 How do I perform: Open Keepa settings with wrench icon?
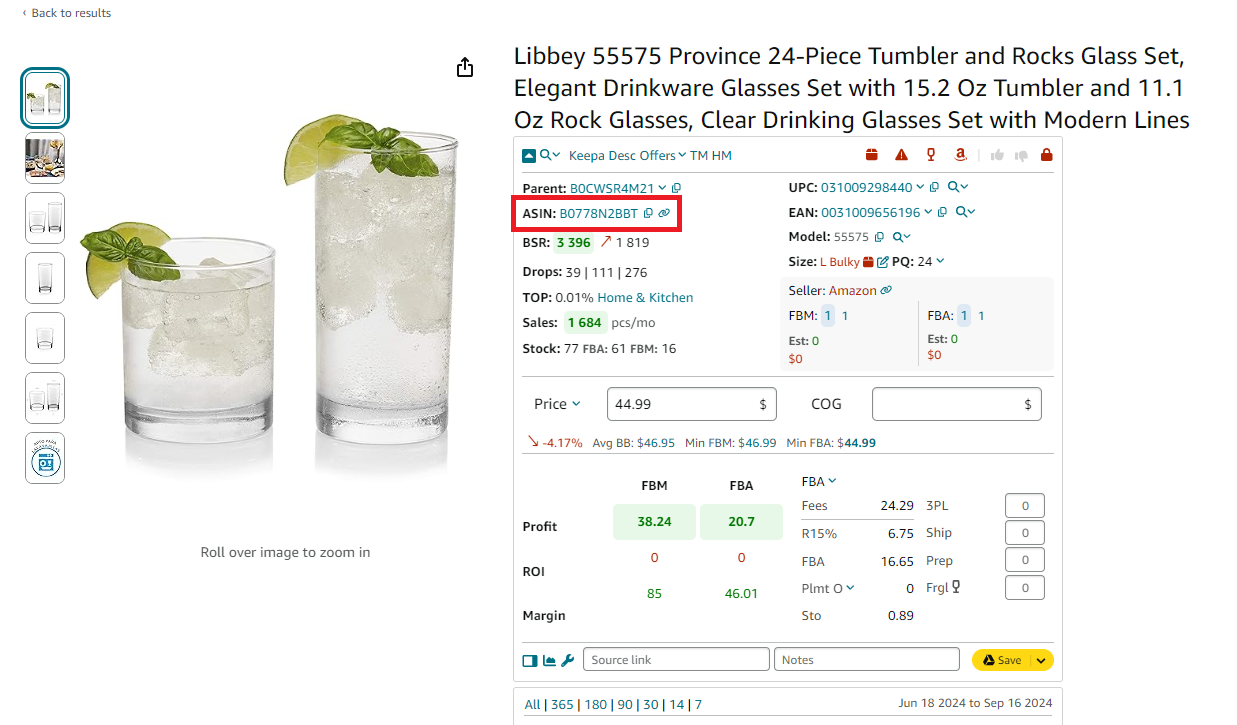(566, 660)
